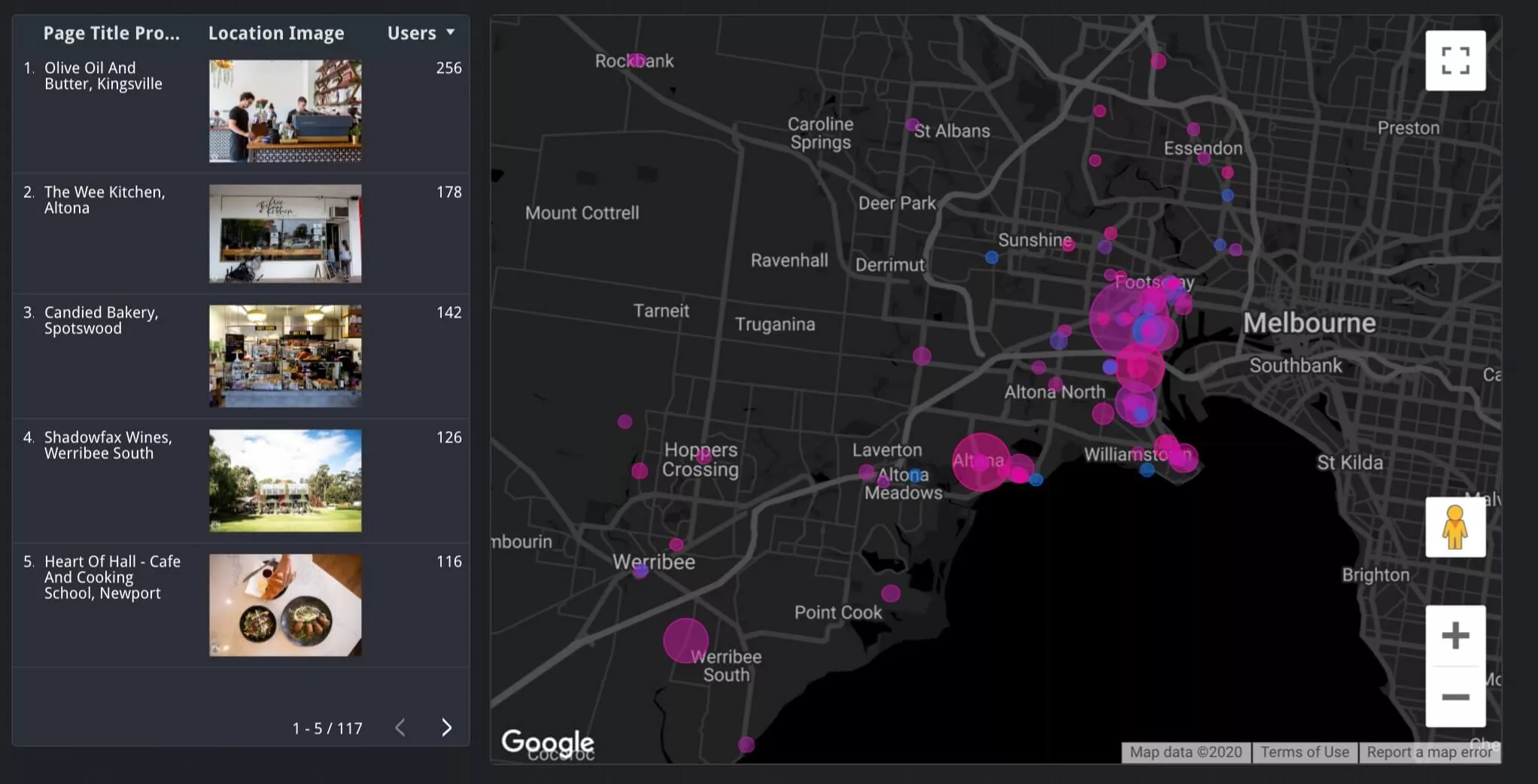Select Candied Bakery, Spotswood row
The width and height of the screenshot is (1538, 784).
[x=241, y=356]
